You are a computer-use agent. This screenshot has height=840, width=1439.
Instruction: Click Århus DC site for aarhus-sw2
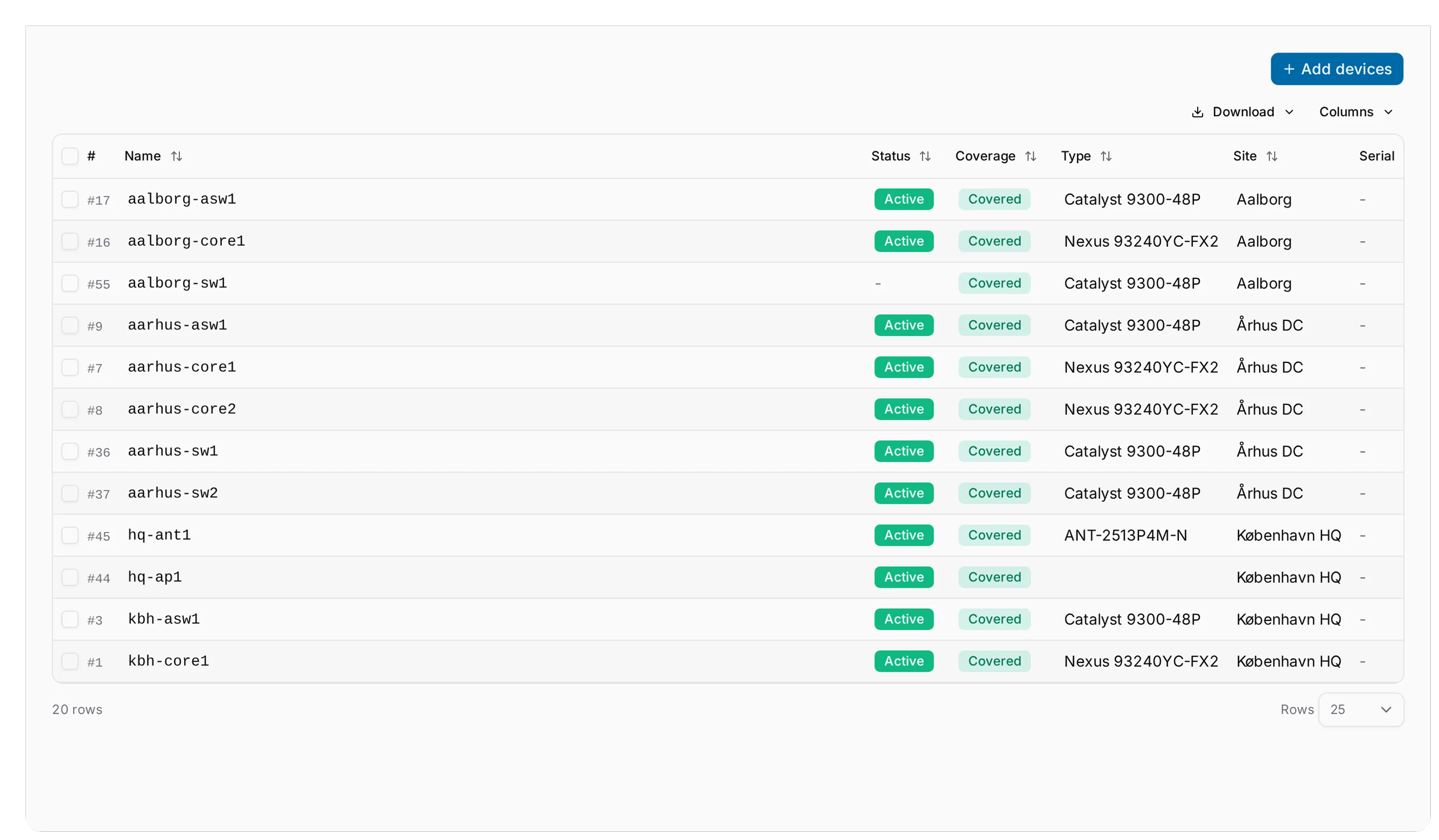[1270, 493]
